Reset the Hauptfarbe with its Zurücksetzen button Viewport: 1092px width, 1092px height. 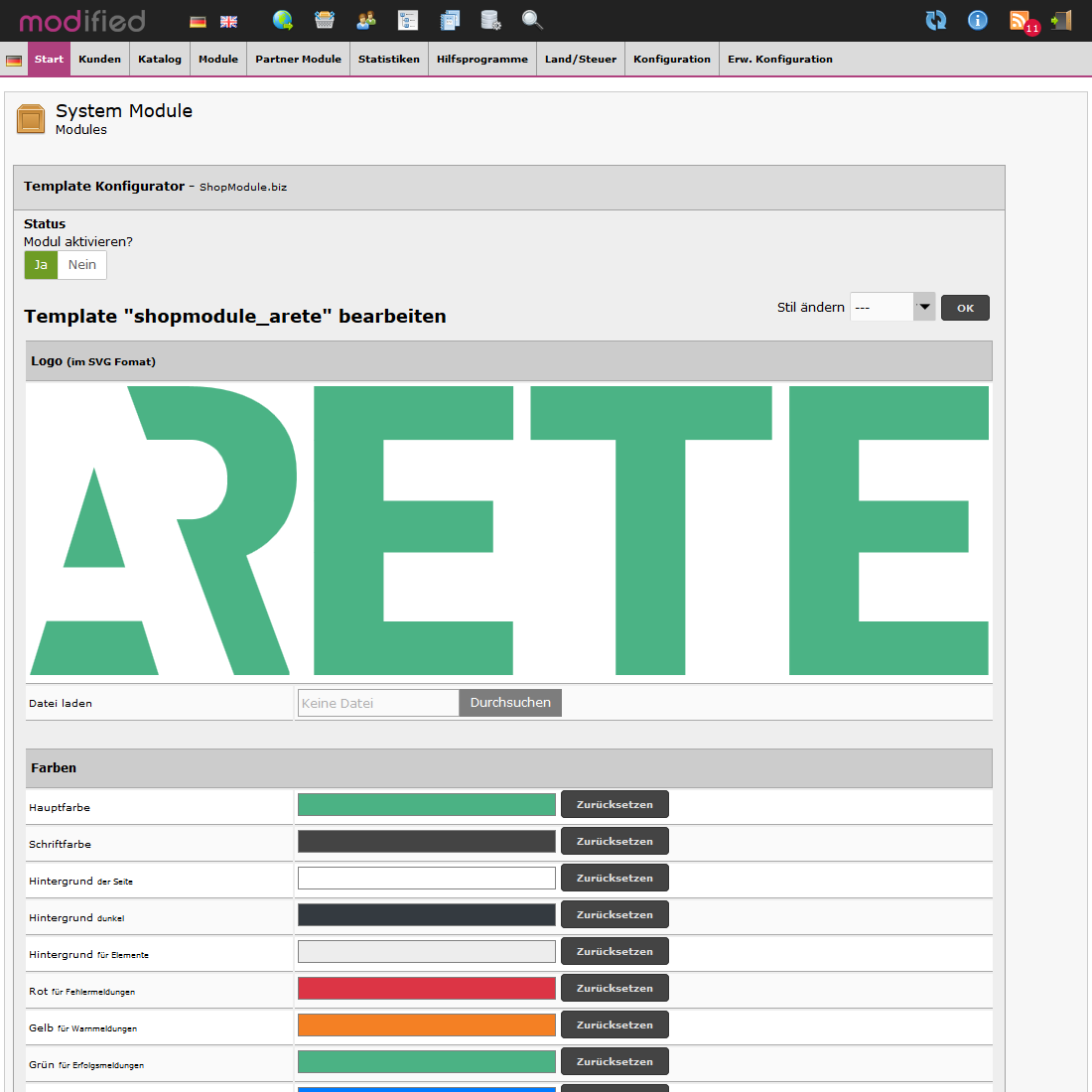[614, 804]
